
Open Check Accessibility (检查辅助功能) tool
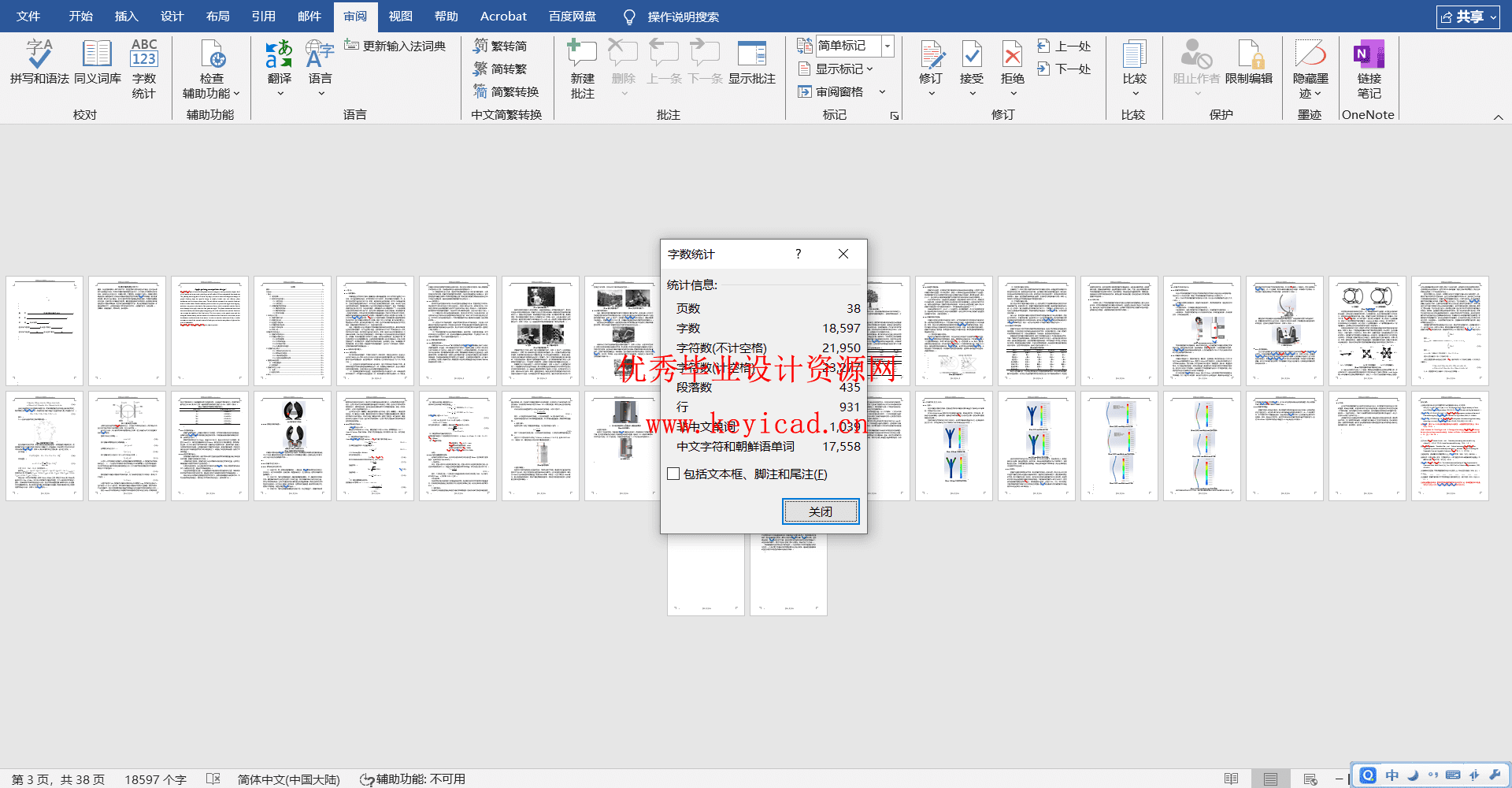tap(211, 69)
